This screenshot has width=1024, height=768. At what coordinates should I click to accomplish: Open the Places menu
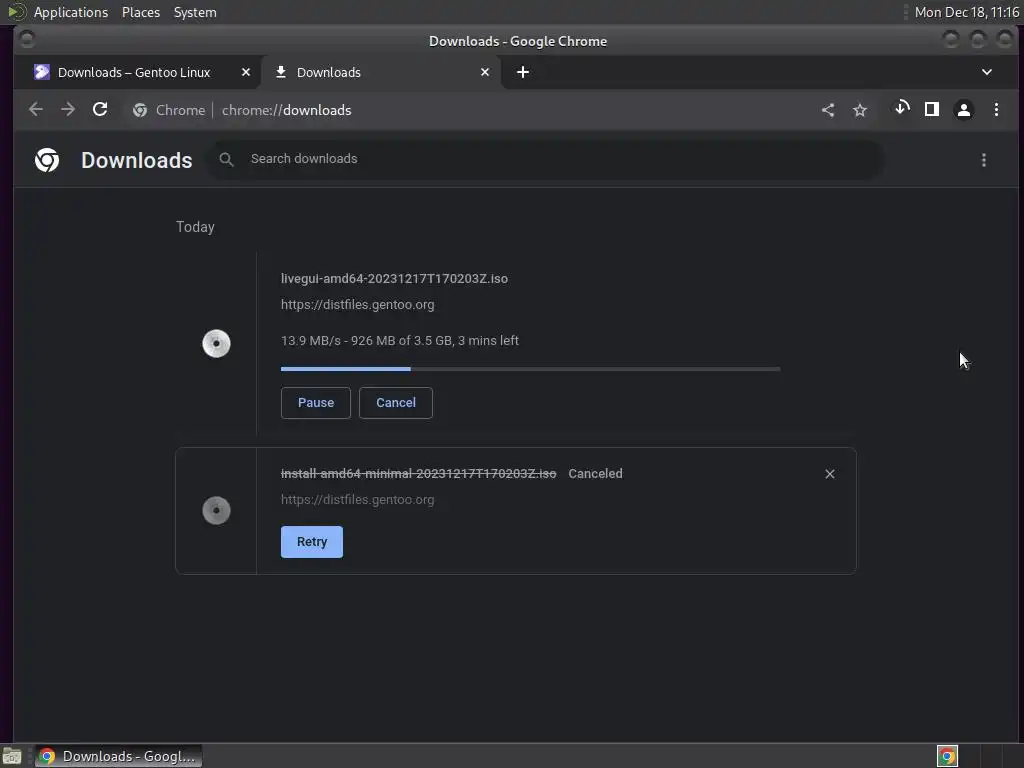[140, 12]
